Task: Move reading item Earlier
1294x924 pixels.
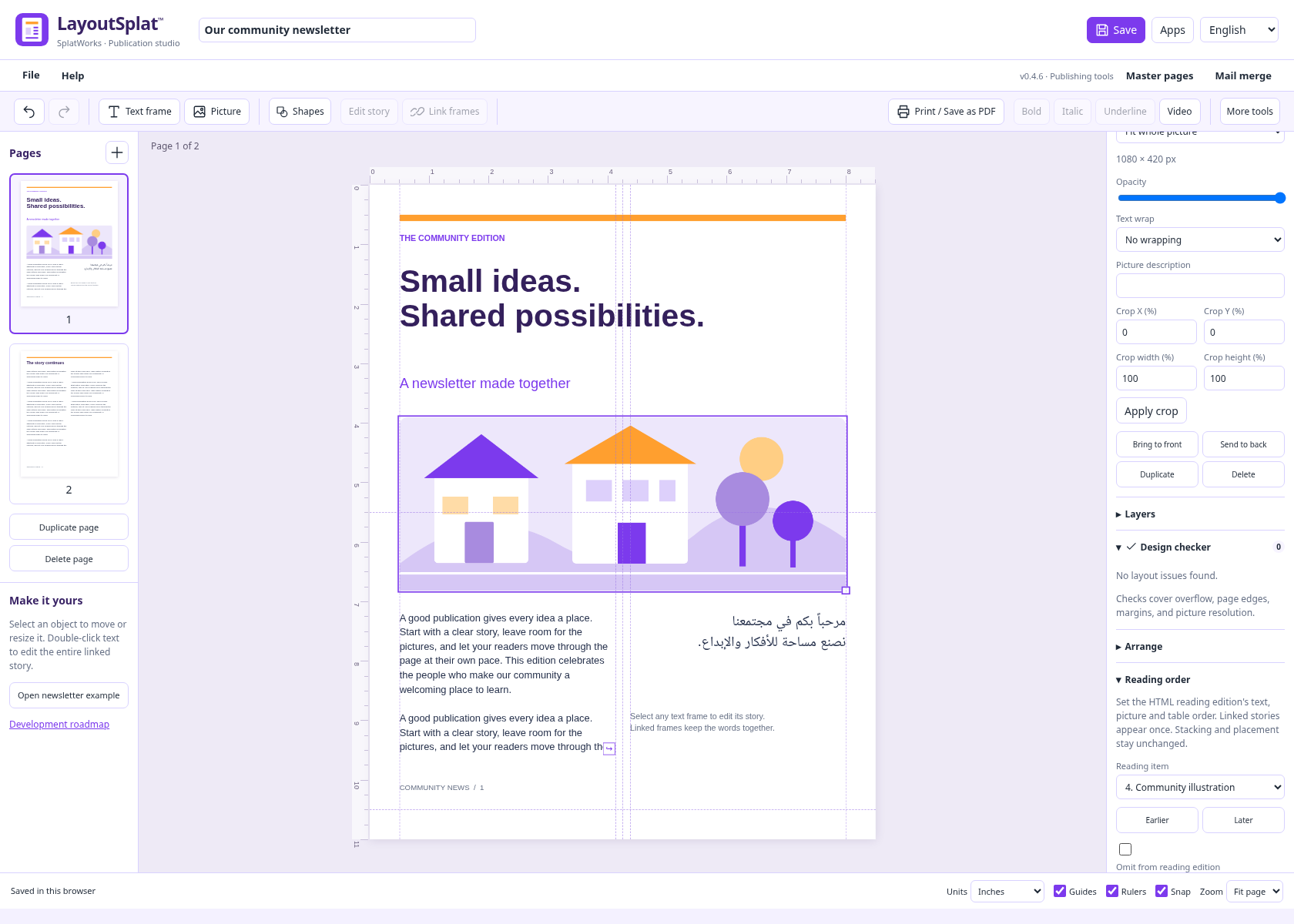Action: coord(1157,820)
